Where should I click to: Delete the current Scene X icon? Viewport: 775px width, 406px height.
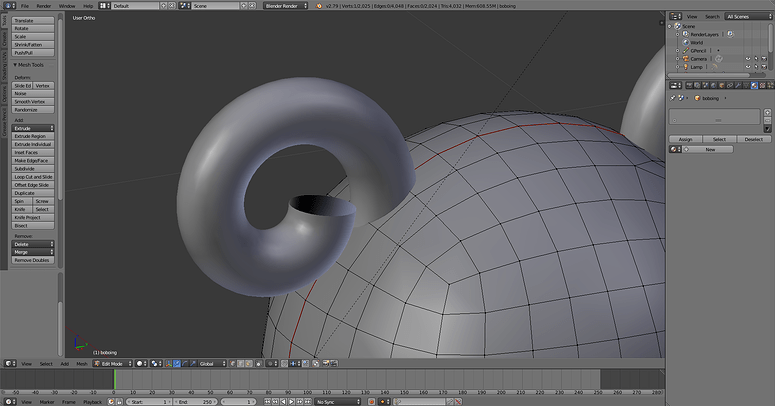pyautogui.click(x=252, y=6)
